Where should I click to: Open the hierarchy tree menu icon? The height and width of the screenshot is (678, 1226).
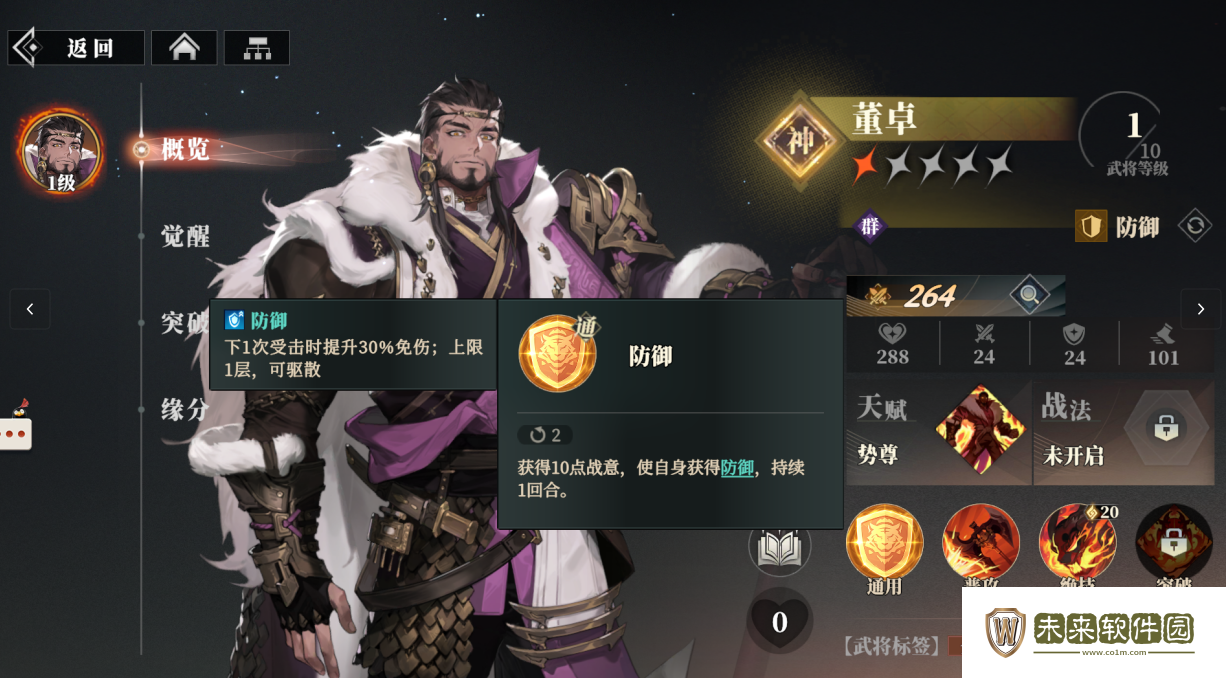(257, 48)
